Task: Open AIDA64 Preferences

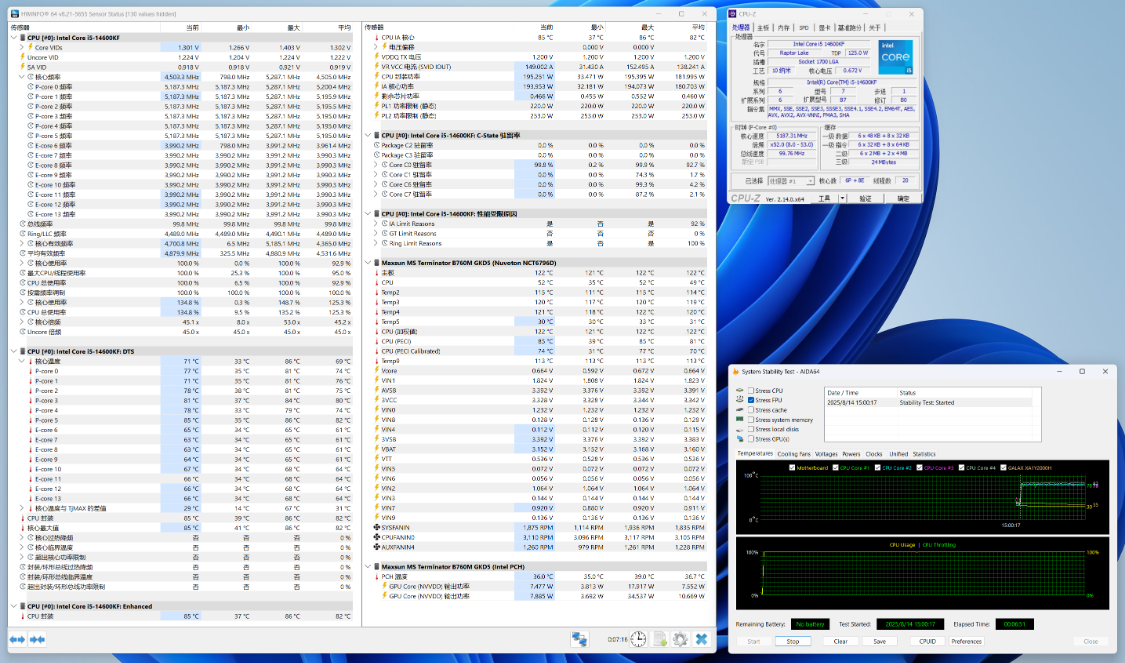Action: tap(966, 641)
